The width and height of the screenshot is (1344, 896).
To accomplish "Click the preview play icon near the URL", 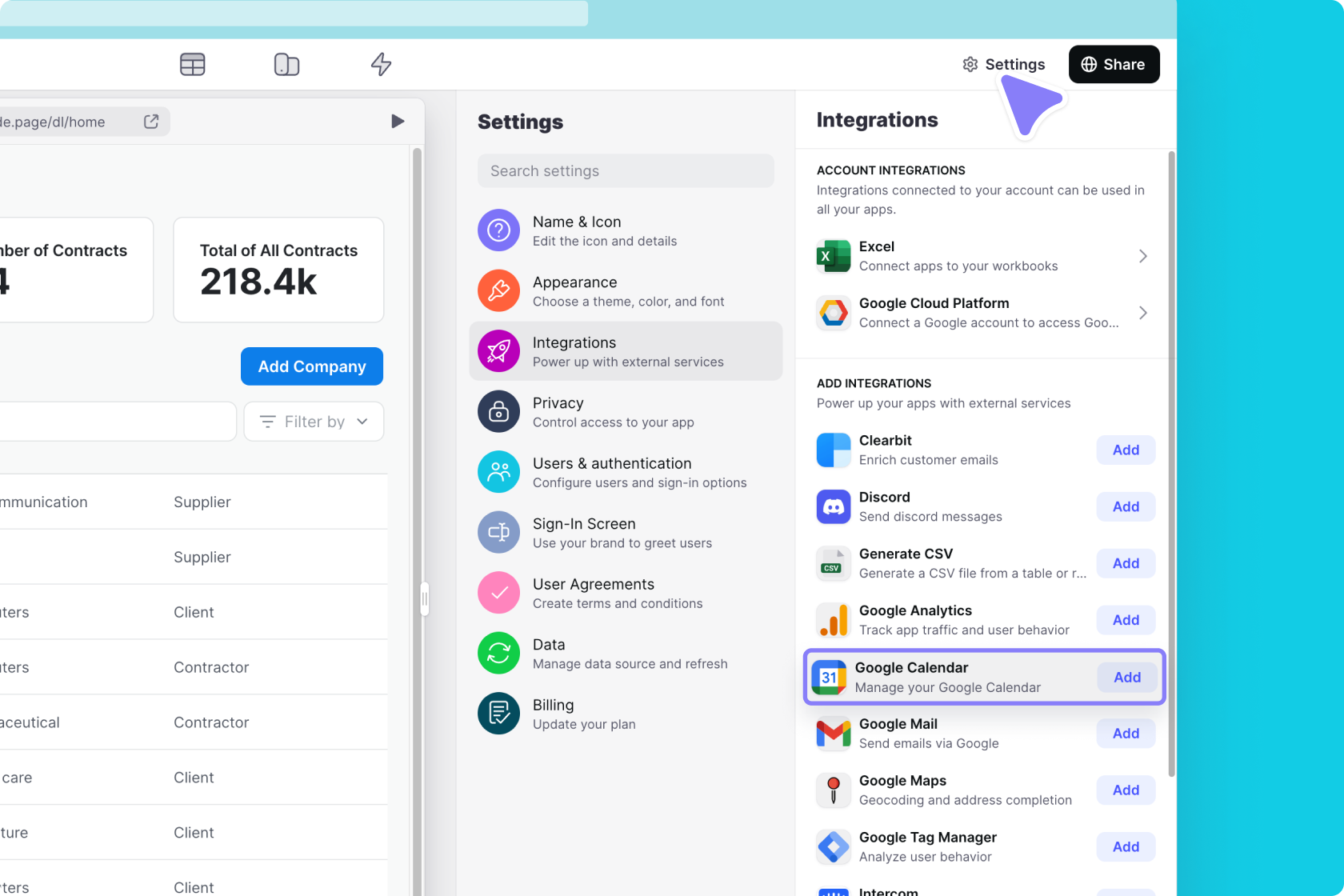I will pos(398,121).
